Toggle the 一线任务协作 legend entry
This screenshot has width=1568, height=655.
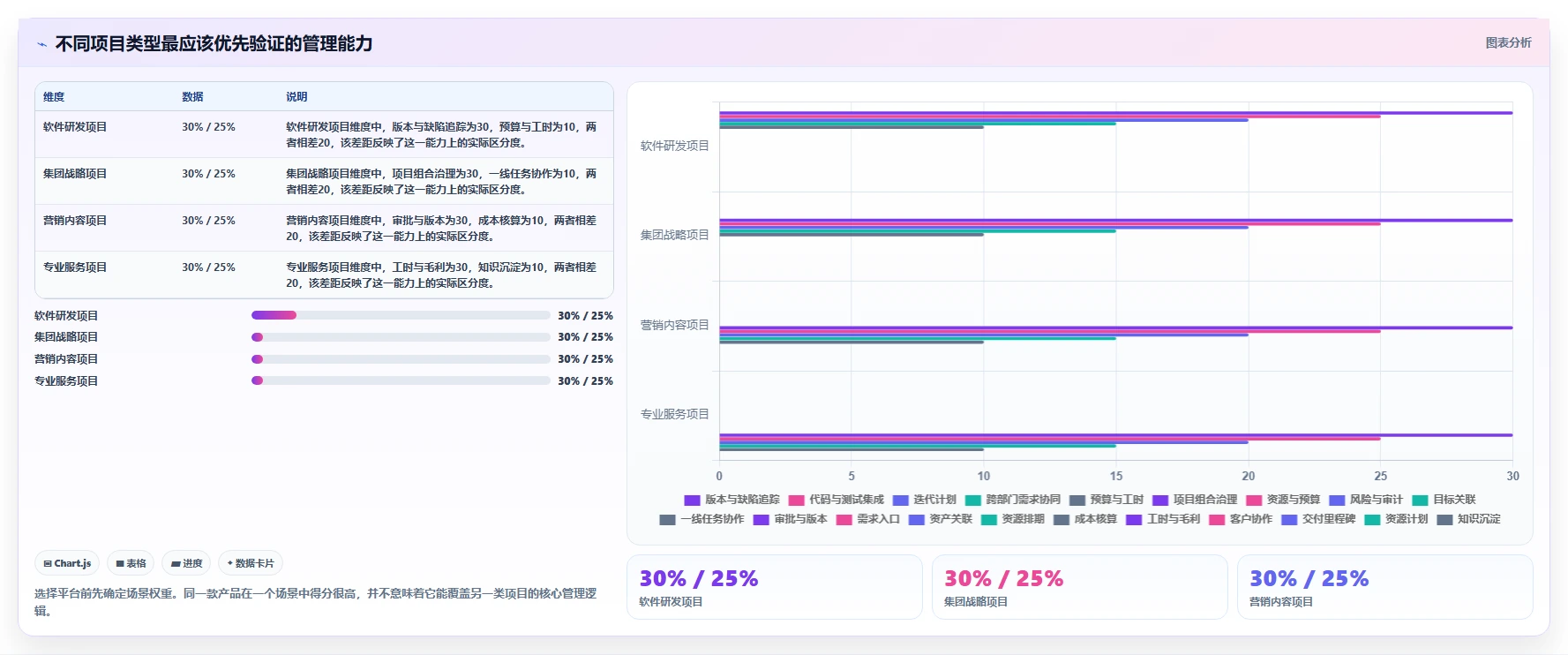point(702,519)
